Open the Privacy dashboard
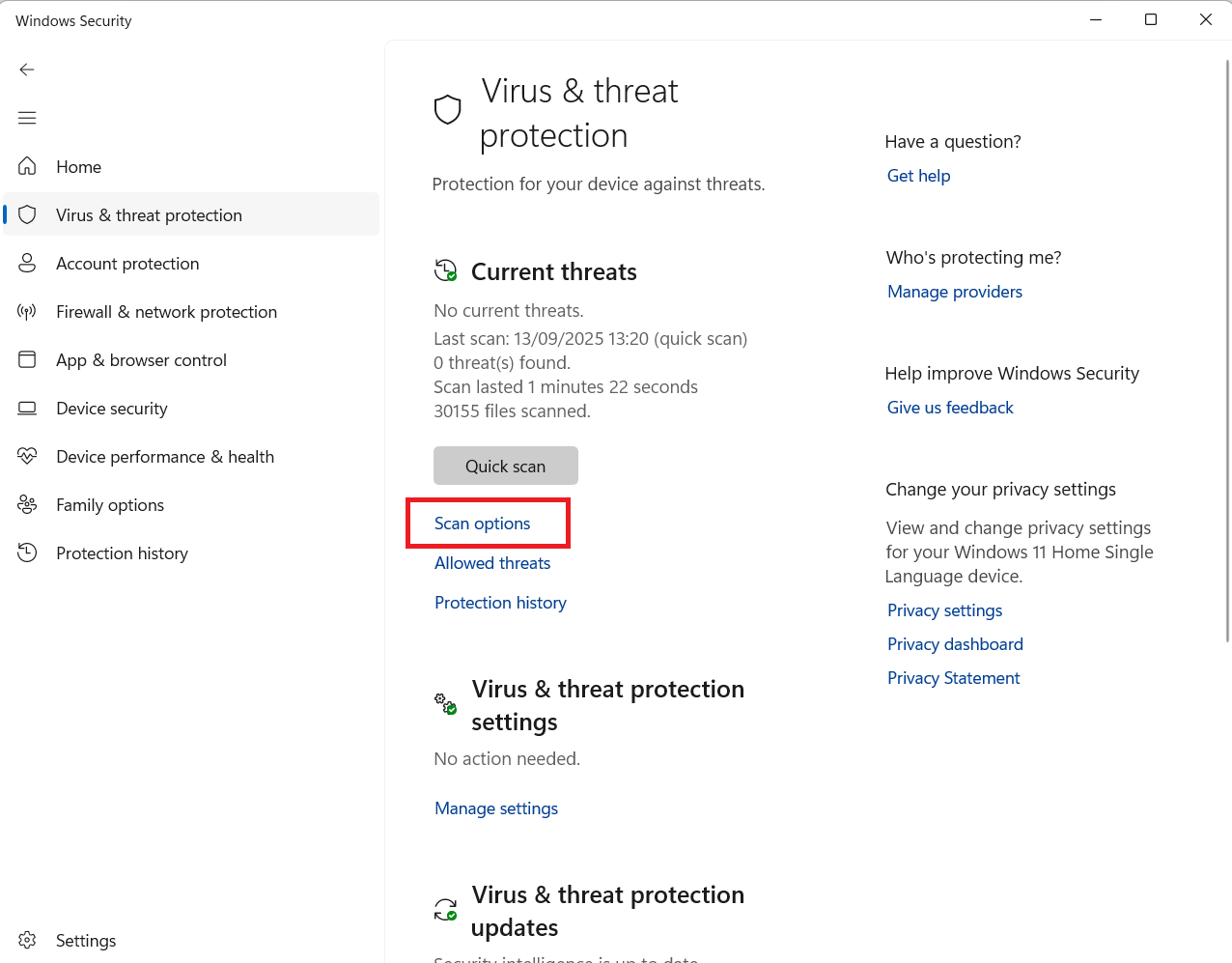1232x963 pixels. coord(954,643)
